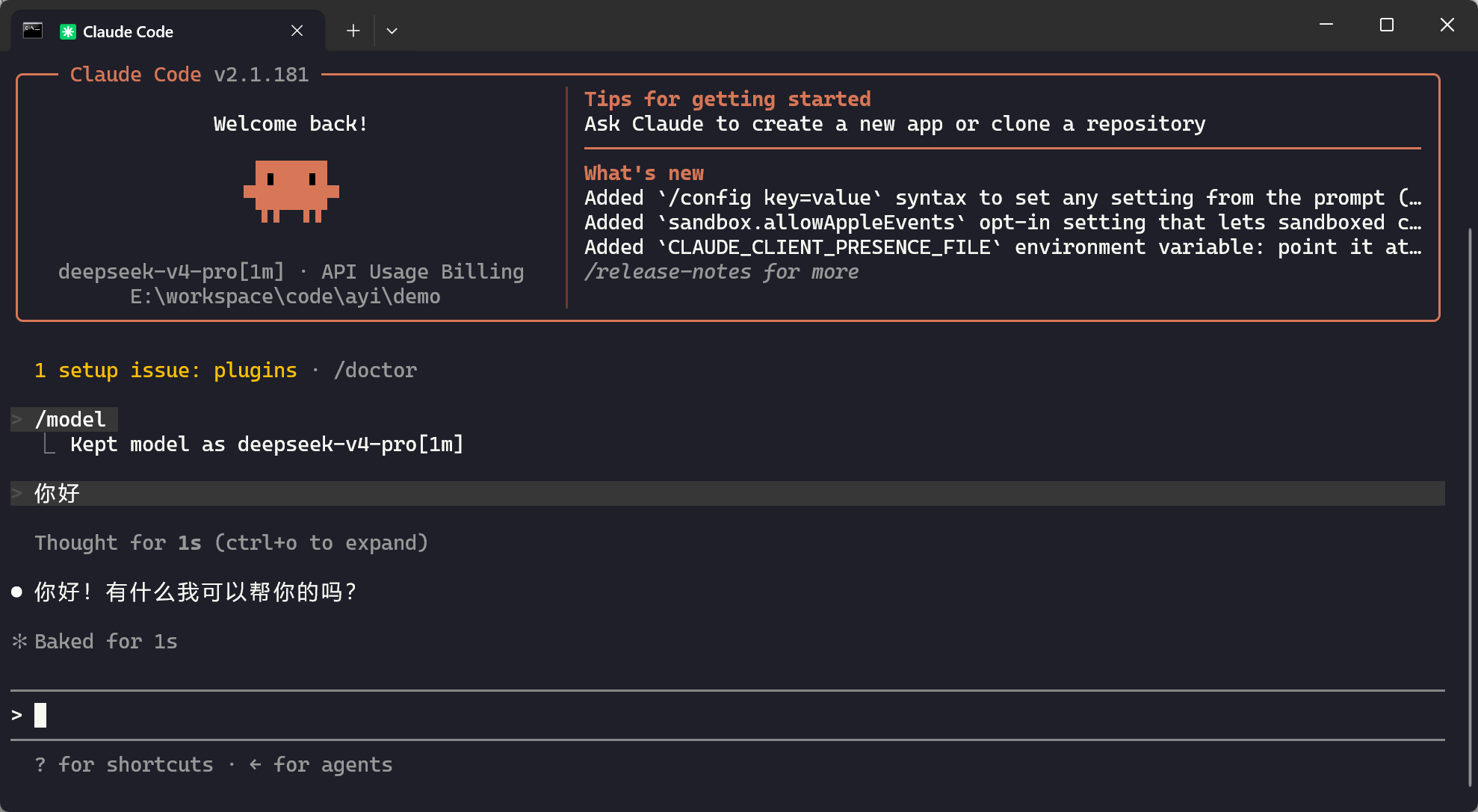Image resolution: width=1478 pixels, height=812 pixels.
Task: Click the '/doctor' command text
Action: [375, 370]
